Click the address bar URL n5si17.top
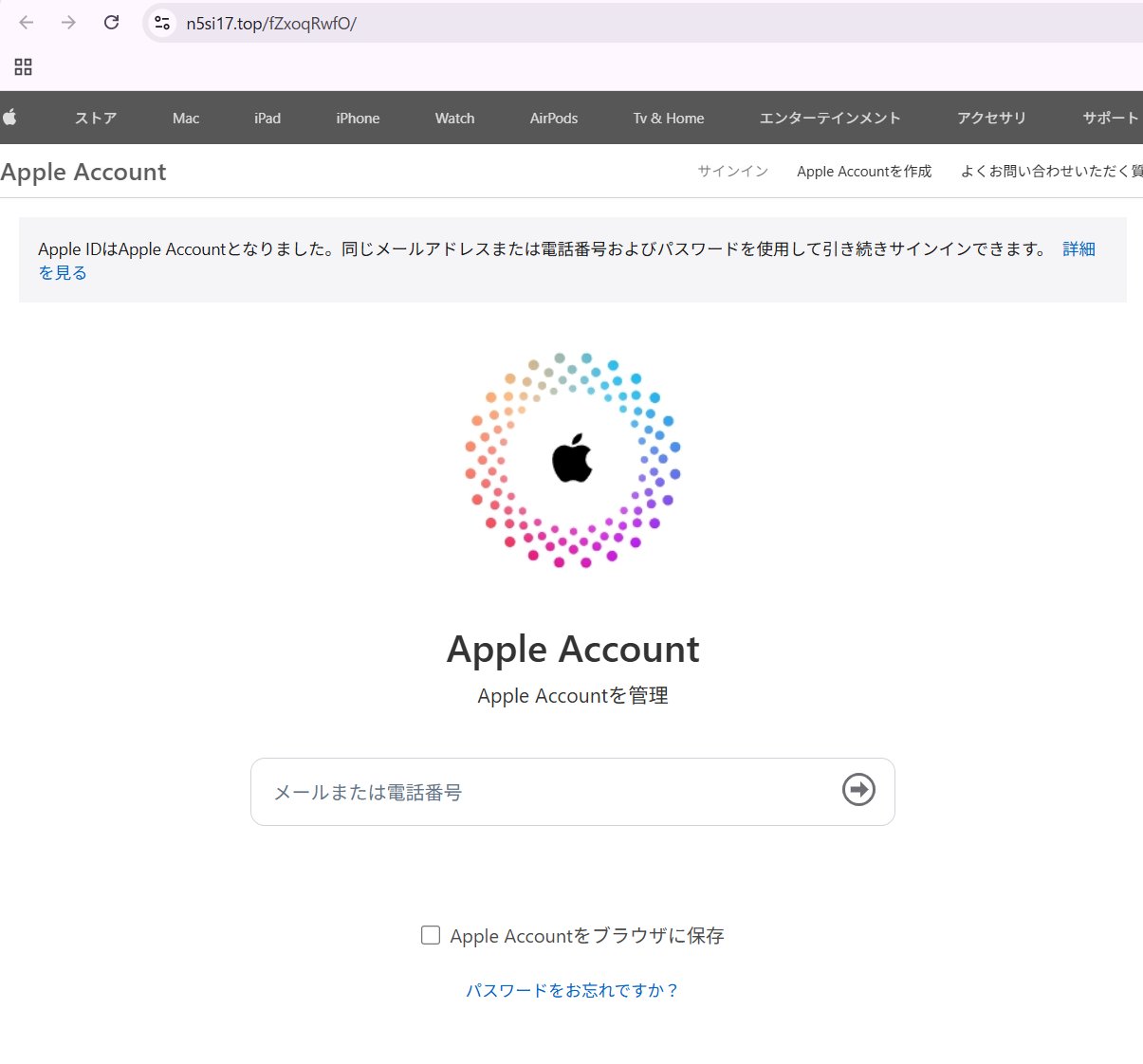The image size is (1143, 1064). [x=271, y=24]
